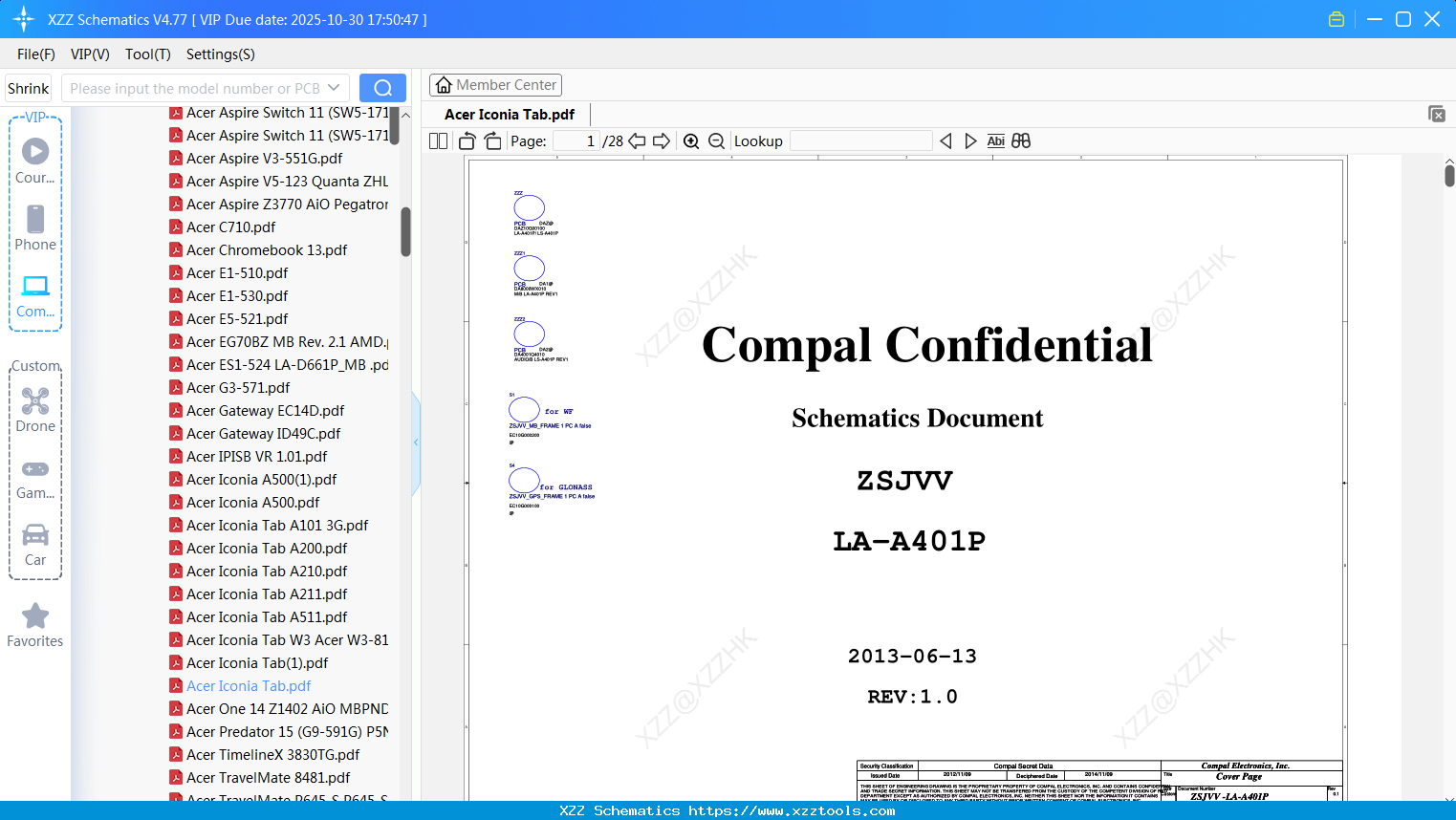Viewport: 1456px width, 820px height.
Task: Open Favorites in the sidebar
Action: coord(35,626)
